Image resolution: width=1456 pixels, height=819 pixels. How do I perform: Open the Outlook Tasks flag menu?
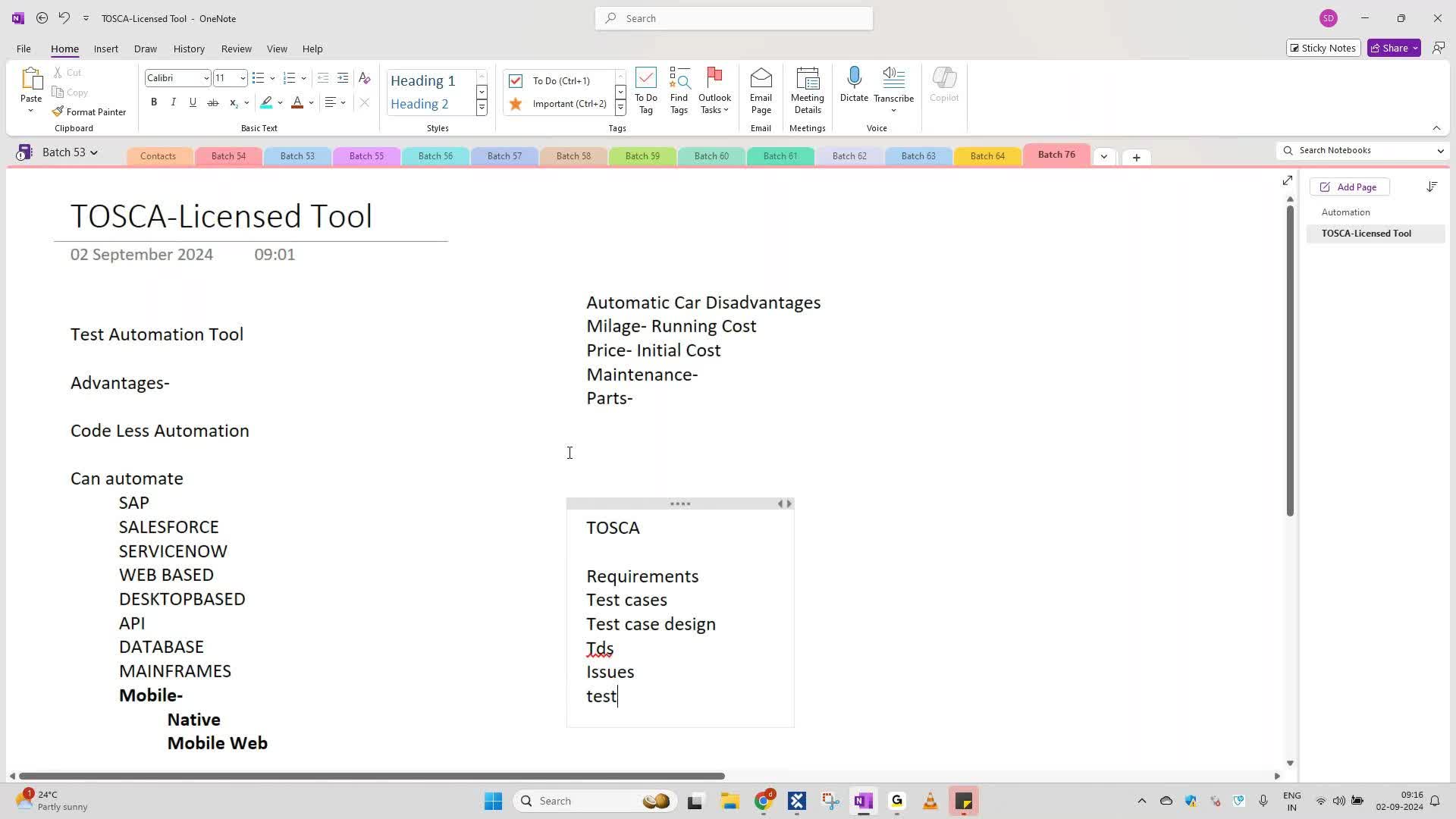(714, 91)
